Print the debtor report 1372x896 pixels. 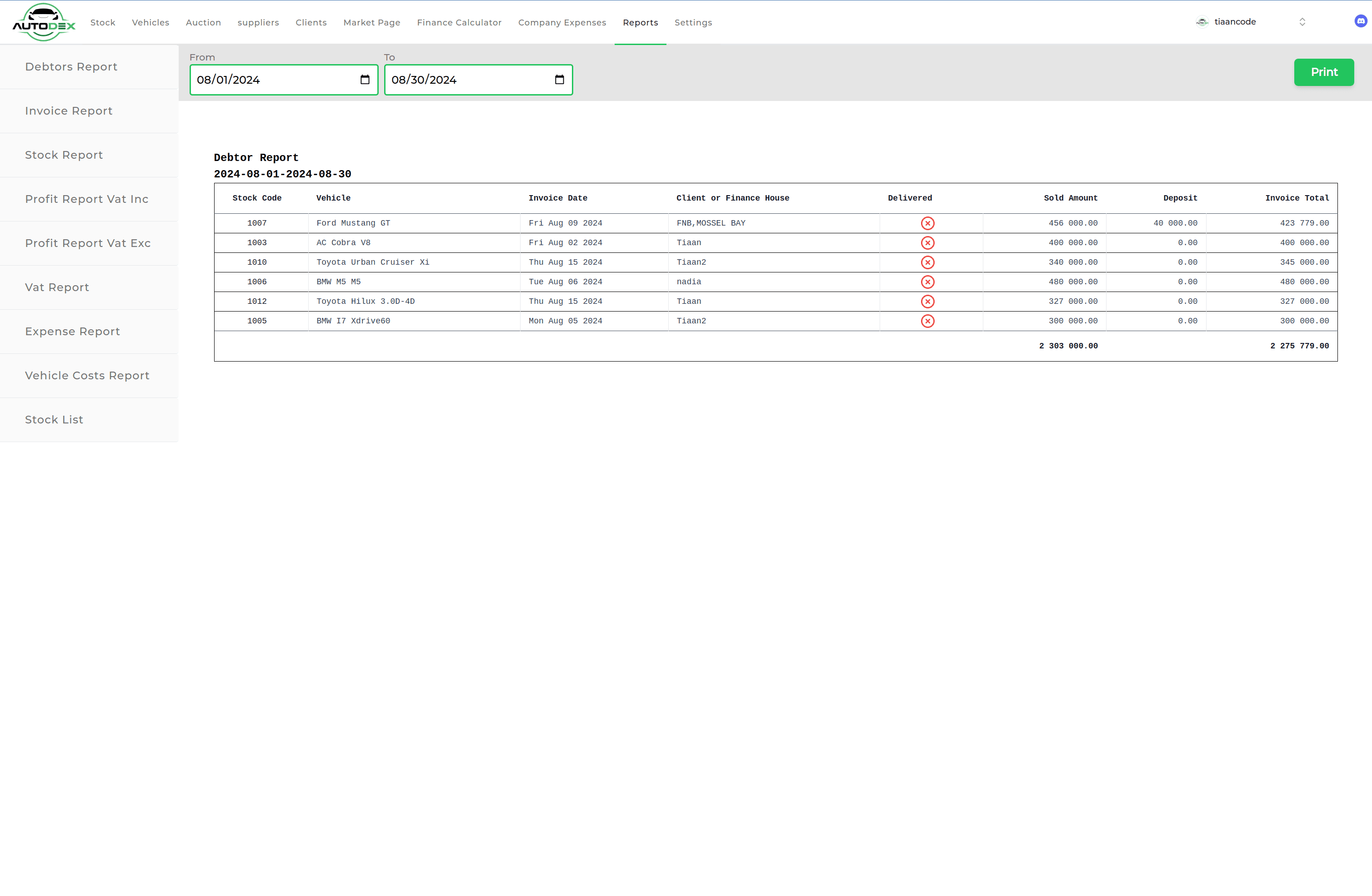tap(1324, 72)
